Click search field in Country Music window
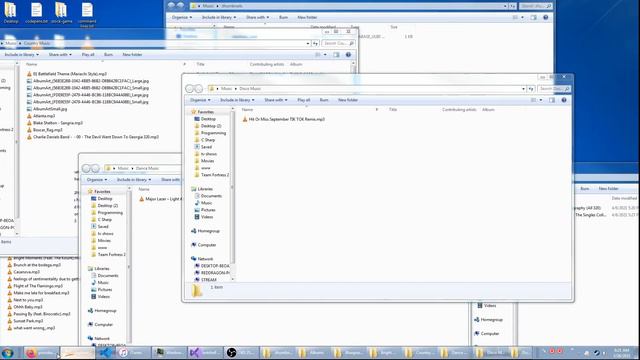Screen dimensions: 640x360 (338, 43)
